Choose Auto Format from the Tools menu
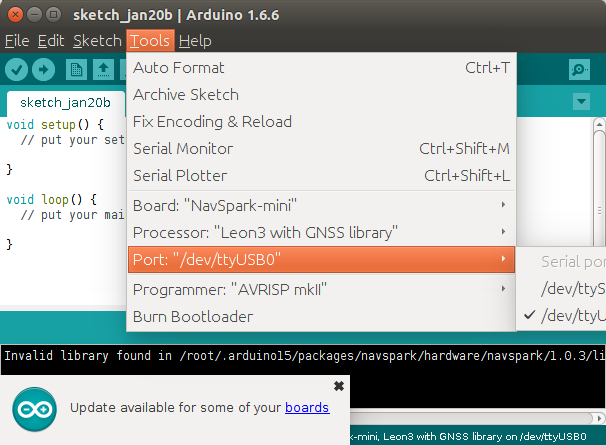The height and width of the screenshot is (445, 606). click(x=321, y=68)
